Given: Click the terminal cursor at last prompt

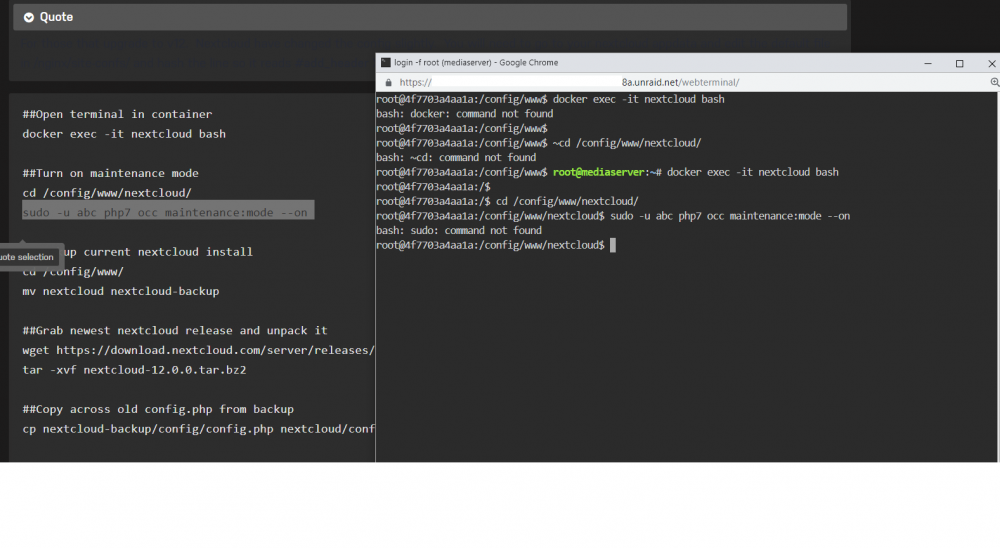Looking at the screenshot, I should [x=613, y=245].
